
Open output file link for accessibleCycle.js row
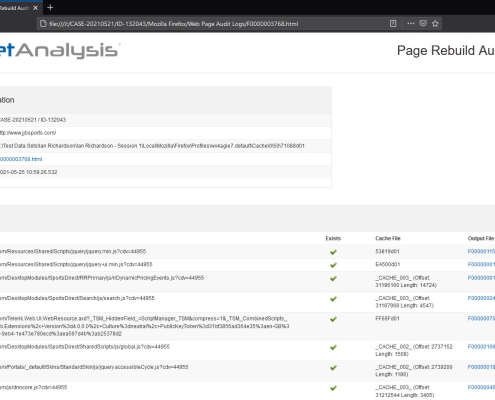point(481,367)
